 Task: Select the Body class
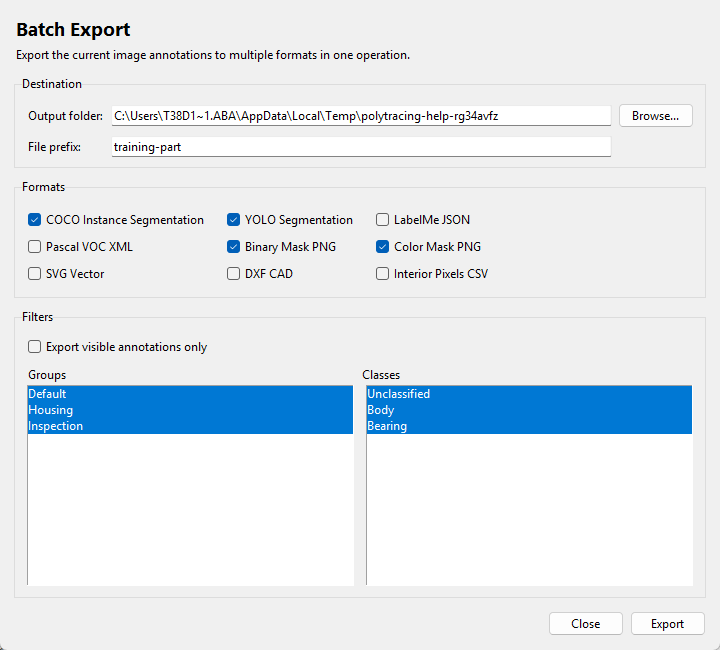click(529, 410)
